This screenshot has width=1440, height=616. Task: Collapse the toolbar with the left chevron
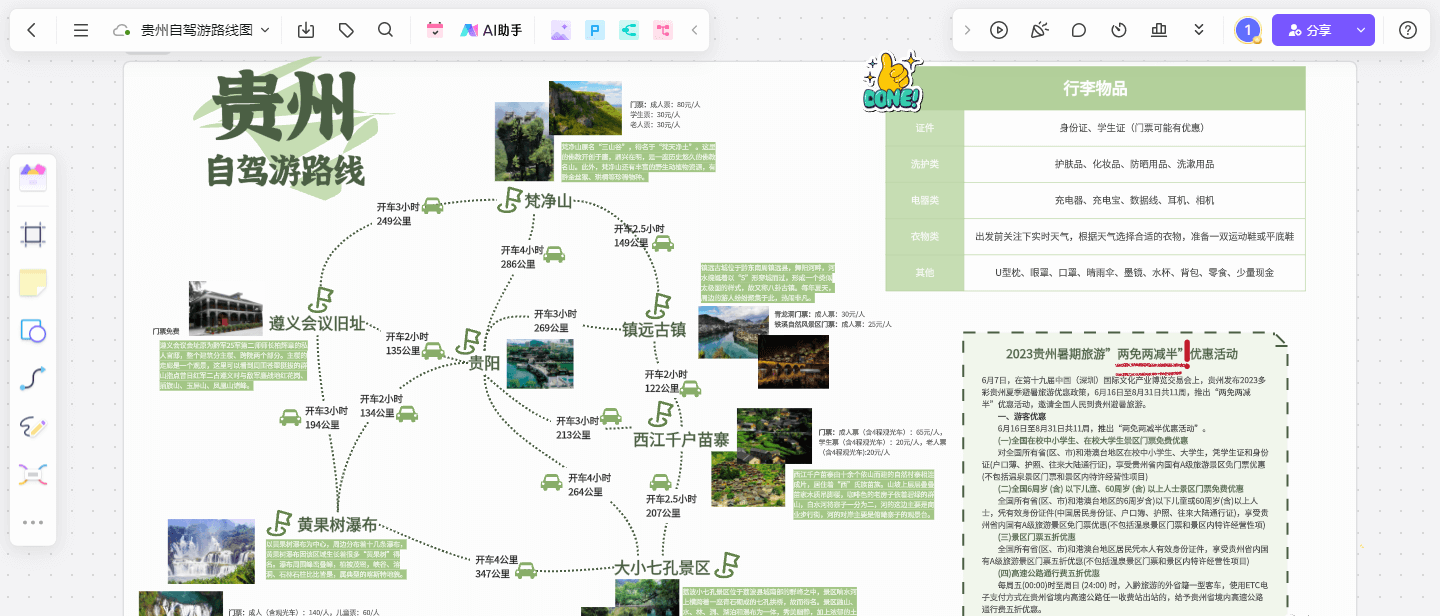pyautogui.click(x=694, y=30)
